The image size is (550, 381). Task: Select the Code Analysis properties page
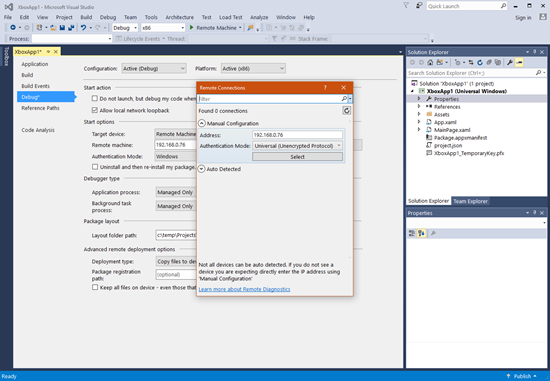(x=38, y=130)
